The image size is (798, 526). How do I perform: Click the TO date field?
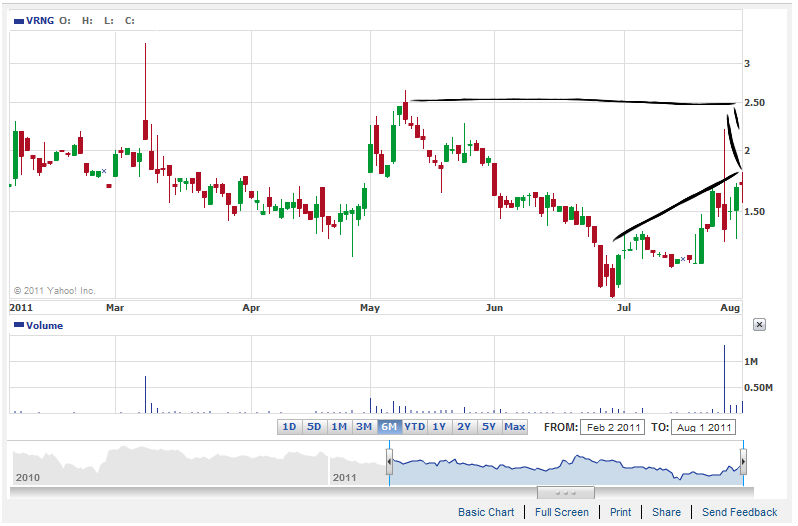point(704,427)
